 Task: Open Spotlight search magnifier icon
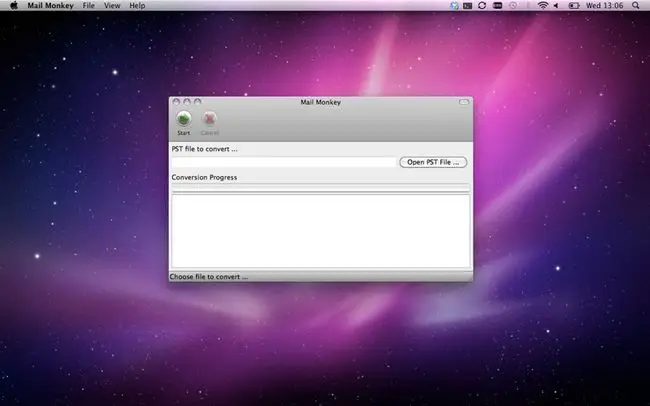pyautogui.click(x=635, y=5)
